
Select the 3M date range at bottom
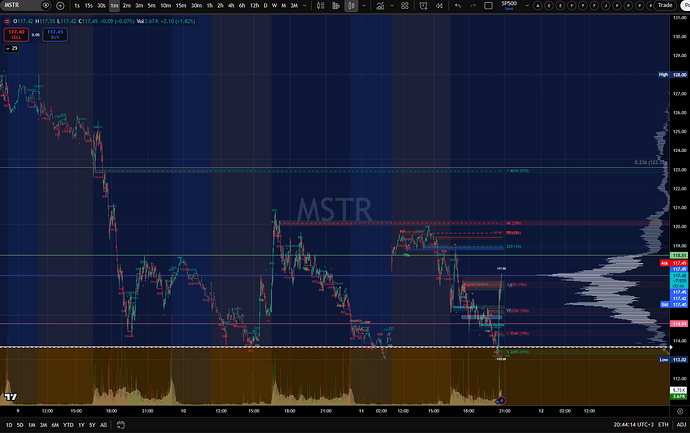click(43, 425)
